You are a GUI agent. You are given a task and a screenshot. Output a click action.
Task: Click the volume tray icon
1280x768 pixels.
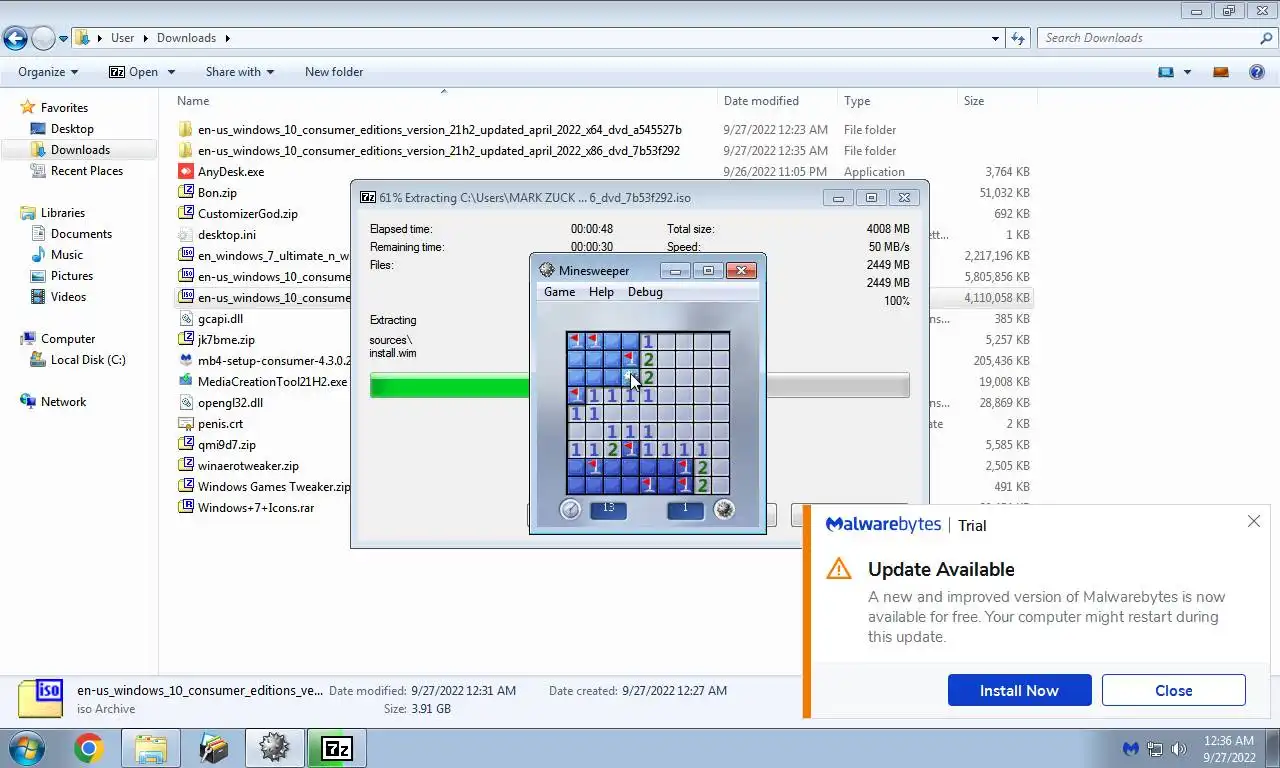(1179, 749)
